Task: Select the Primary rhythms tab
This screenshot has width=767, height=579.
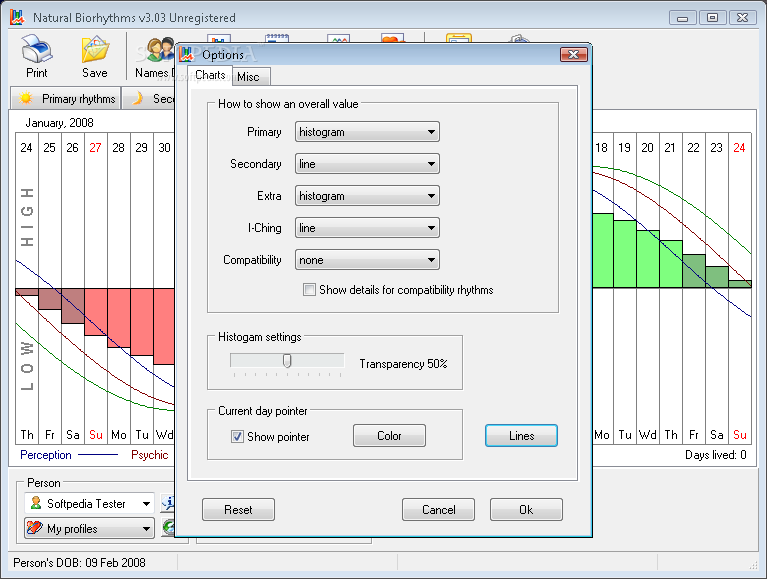Action: pos(66,98)
